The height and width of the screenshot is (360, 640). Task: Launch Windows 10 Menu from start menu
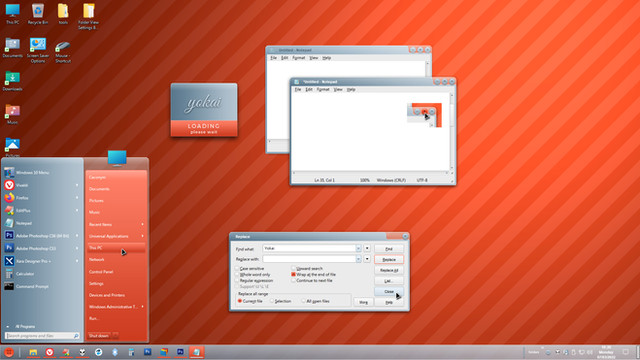[x=28, y=173]
